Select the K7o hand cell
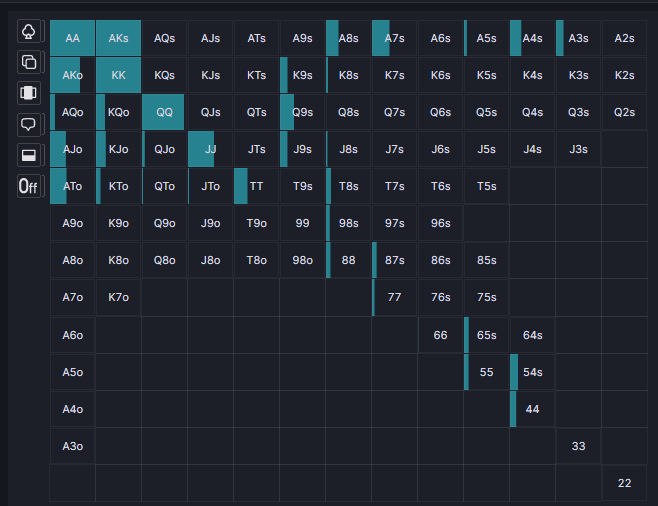Image resolution: width=658 pixels, height=506 pixels. (x=118, y=297)
